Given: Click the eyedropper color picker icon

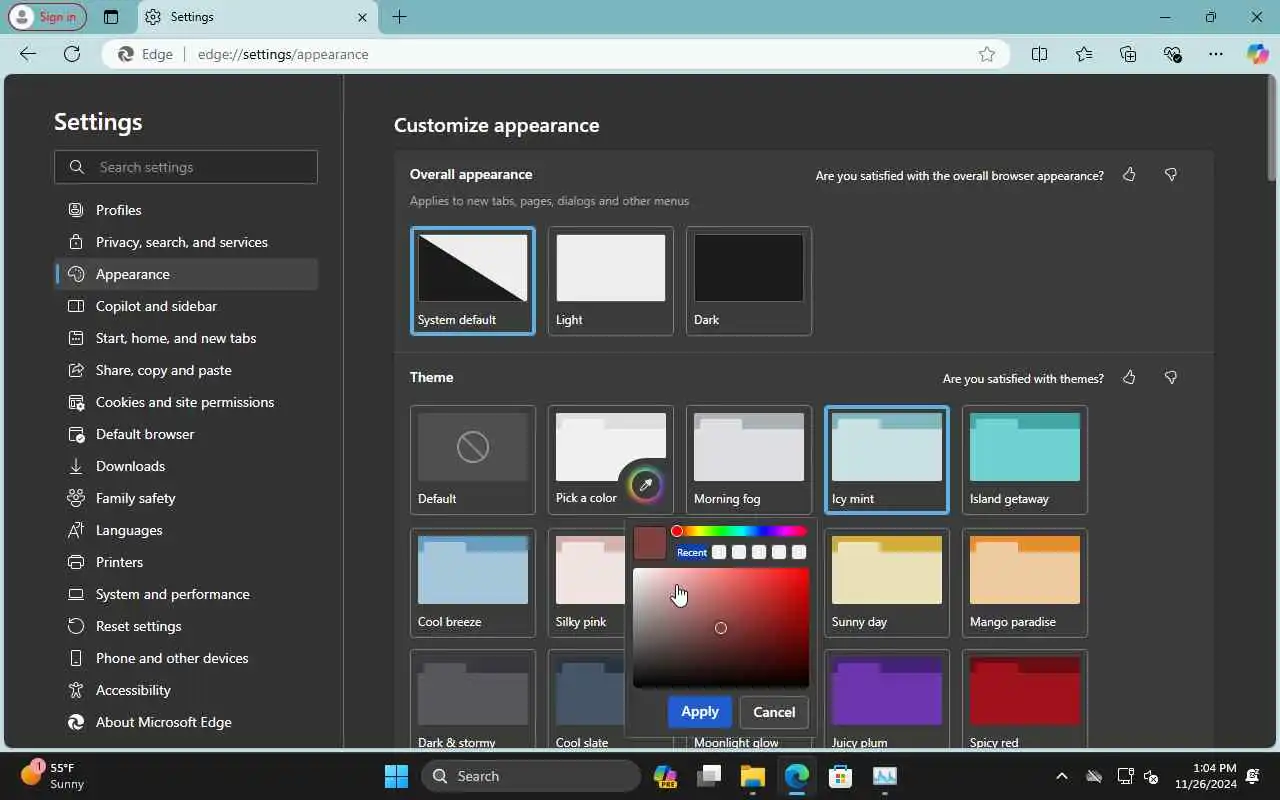Looking at the screenshot, I should point(645,485).
